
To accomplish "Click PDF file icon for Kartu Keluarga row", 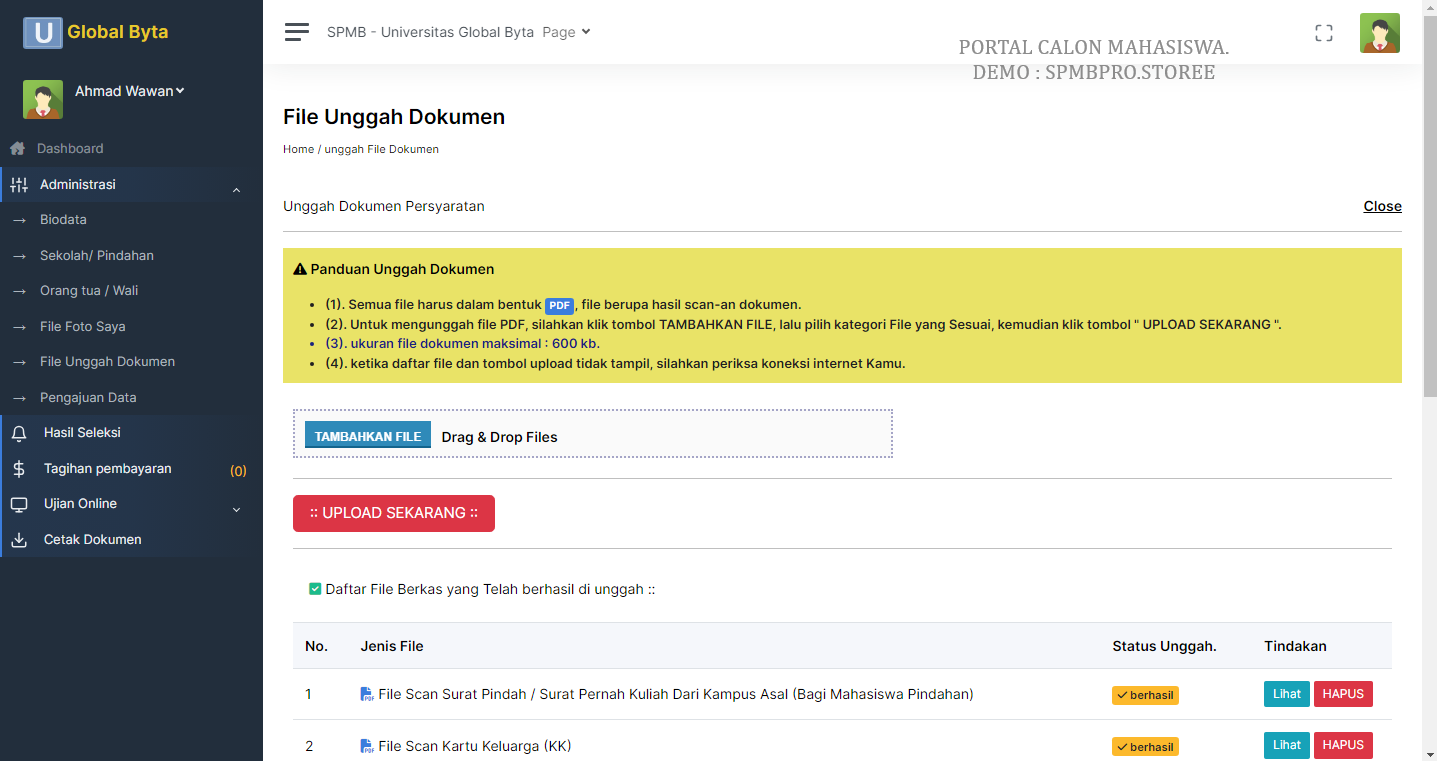I will [x=366, y=746].
